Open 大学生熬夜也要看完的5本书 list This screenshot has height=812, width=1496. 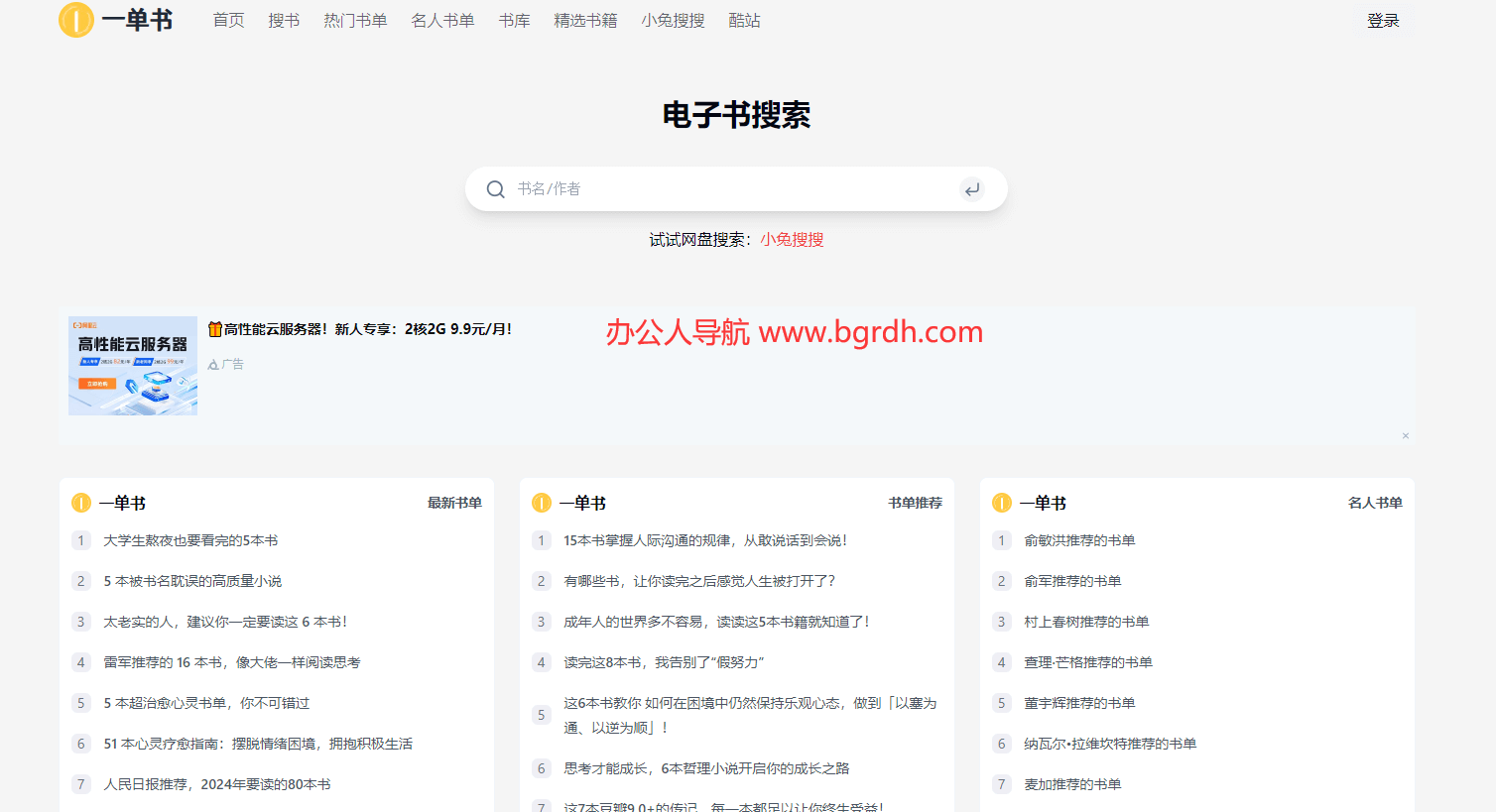(x=190, y=541)
